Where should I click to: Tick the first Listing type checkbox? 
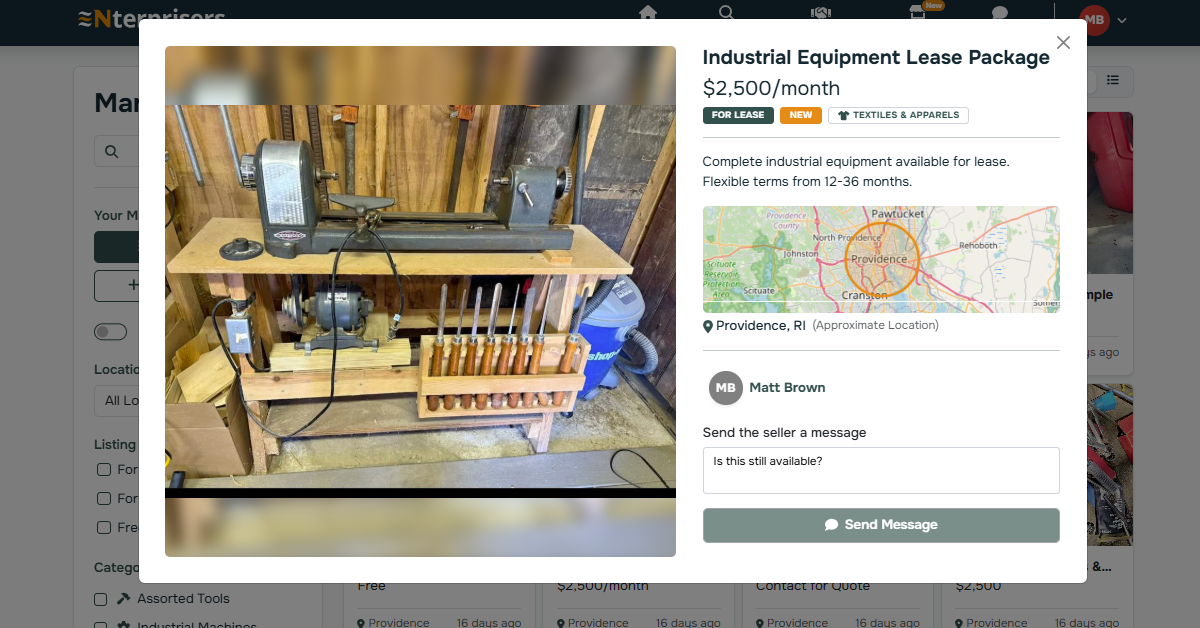(x=104, y=469)
